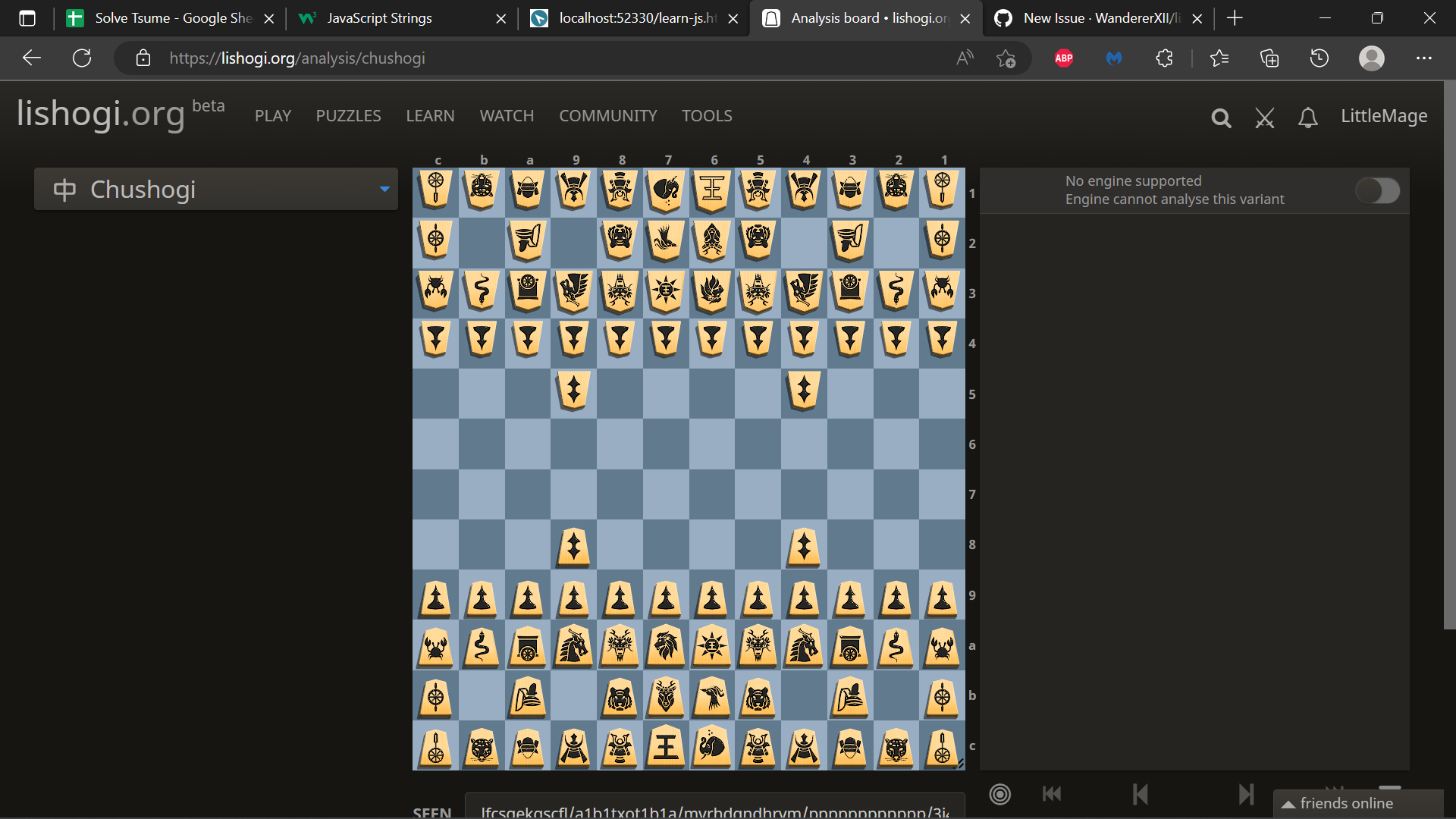Viewport: 1456px width, 819px height.
Task: Add this page to favorites
Action: (1006, 58)
